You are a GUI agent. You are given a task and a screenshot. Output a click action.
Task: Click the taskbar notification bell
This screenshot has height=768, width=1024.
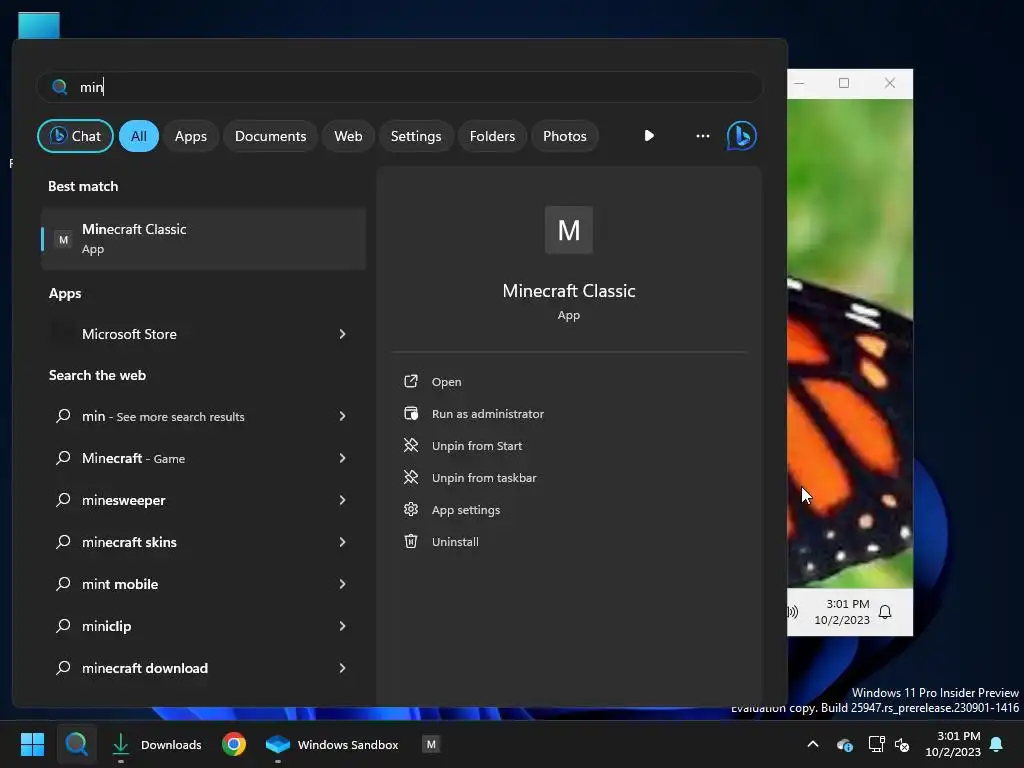click(997, 744)
